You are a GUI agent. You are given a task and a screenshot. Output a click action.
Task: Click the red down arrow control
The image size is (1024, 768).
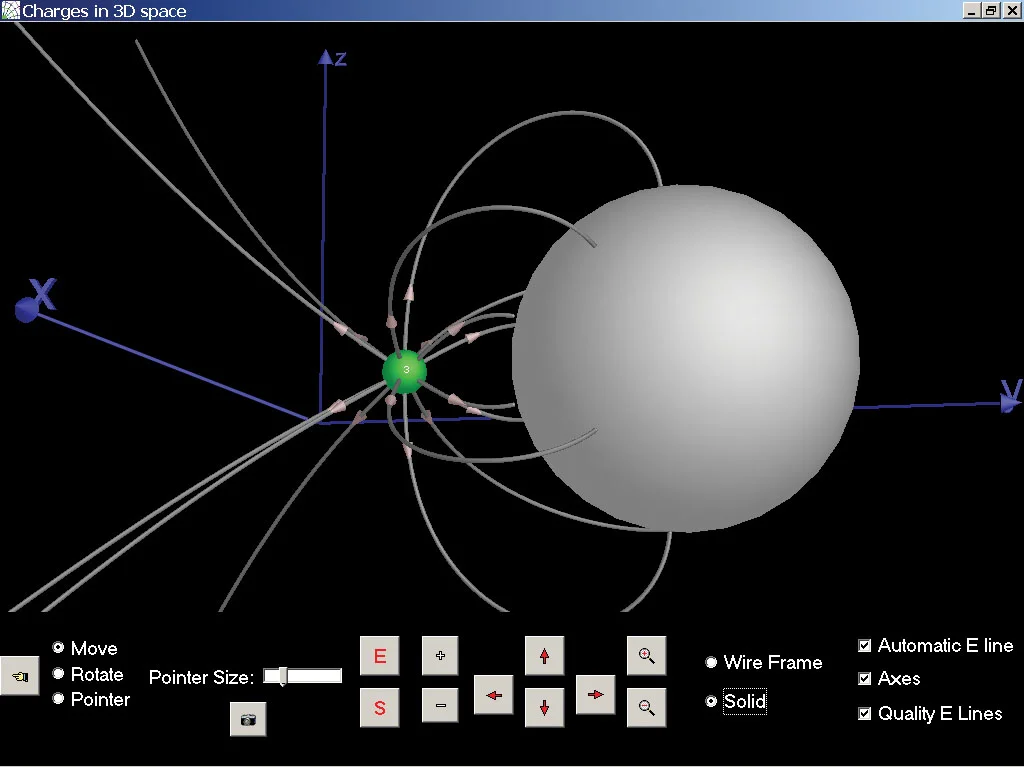coord(544,707)
